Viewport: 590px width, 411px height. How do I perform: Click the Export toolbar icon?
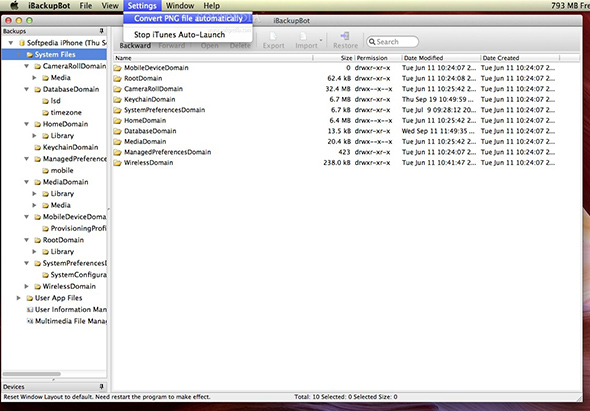click(x=273, y=36)
